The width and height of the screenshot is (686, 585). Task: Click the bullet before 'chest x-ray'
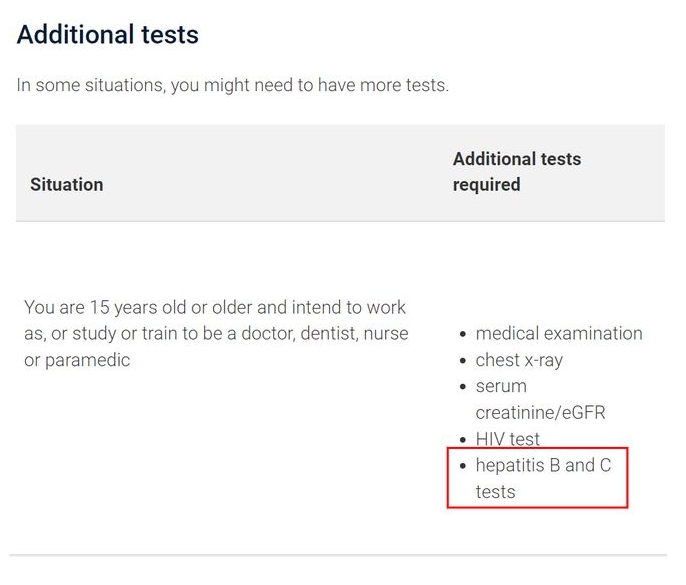463,361
